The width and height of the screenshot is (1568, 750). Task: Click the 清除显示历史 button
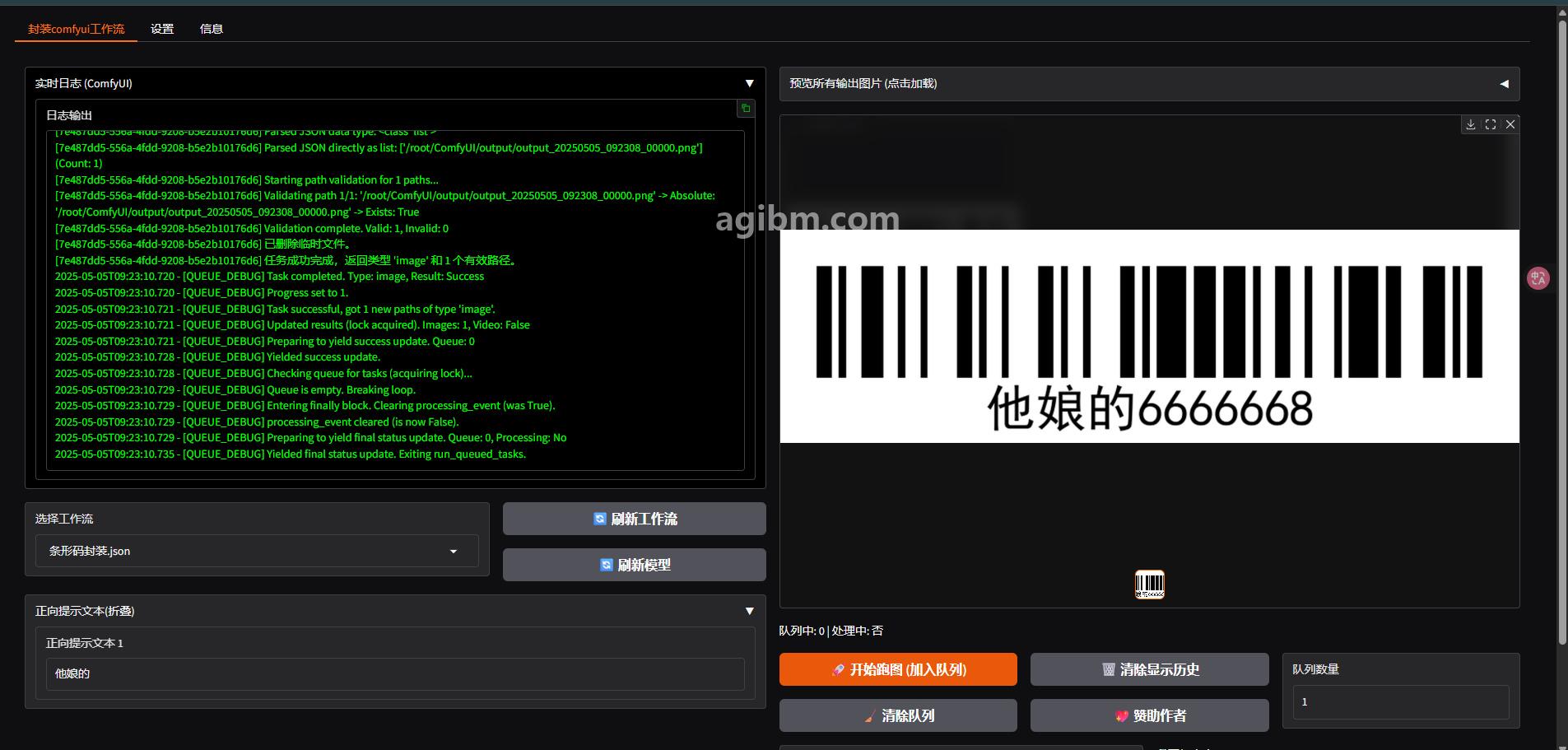point(1149,669)
